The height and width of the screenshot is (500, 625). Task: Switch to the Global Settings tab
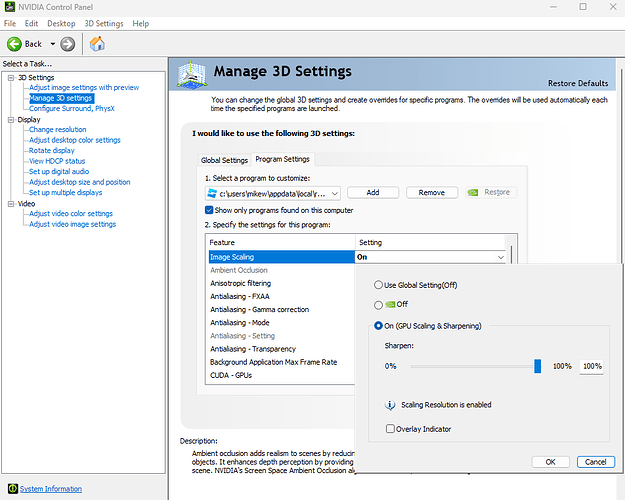224,160
